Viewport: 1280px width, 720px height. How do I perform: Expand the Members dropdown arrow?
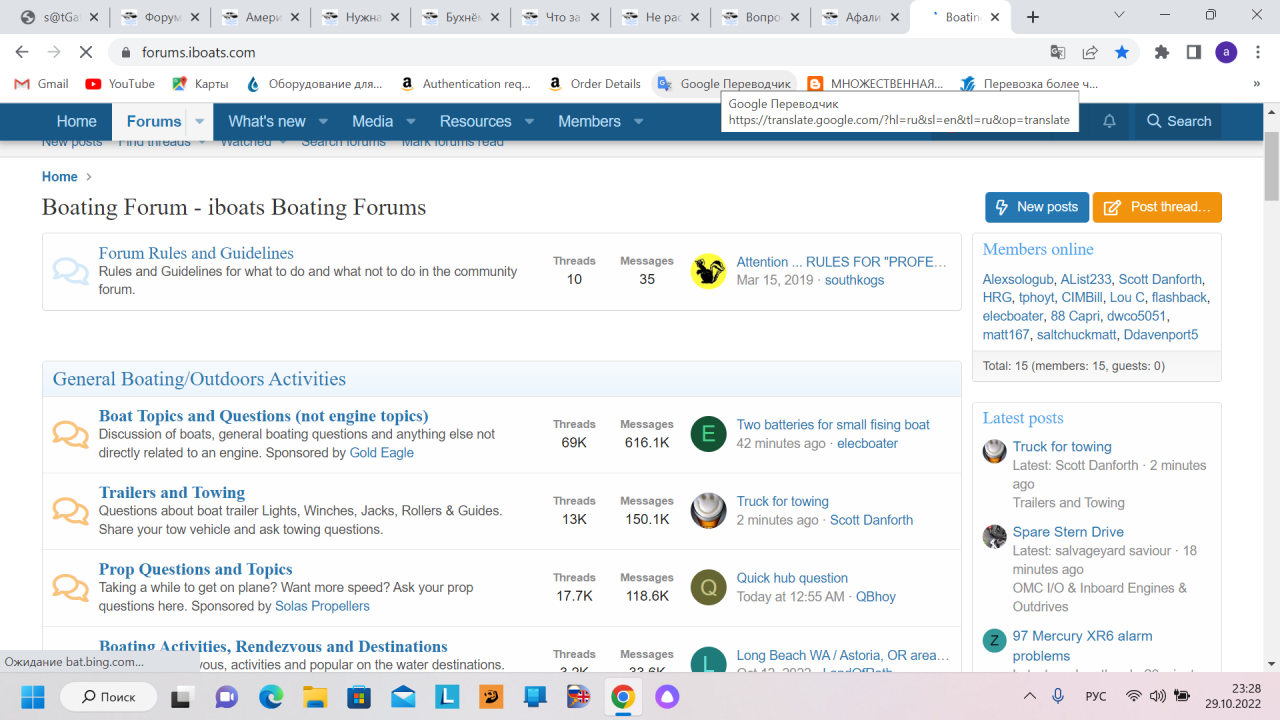pyautogui.click(x=638, y=121)
